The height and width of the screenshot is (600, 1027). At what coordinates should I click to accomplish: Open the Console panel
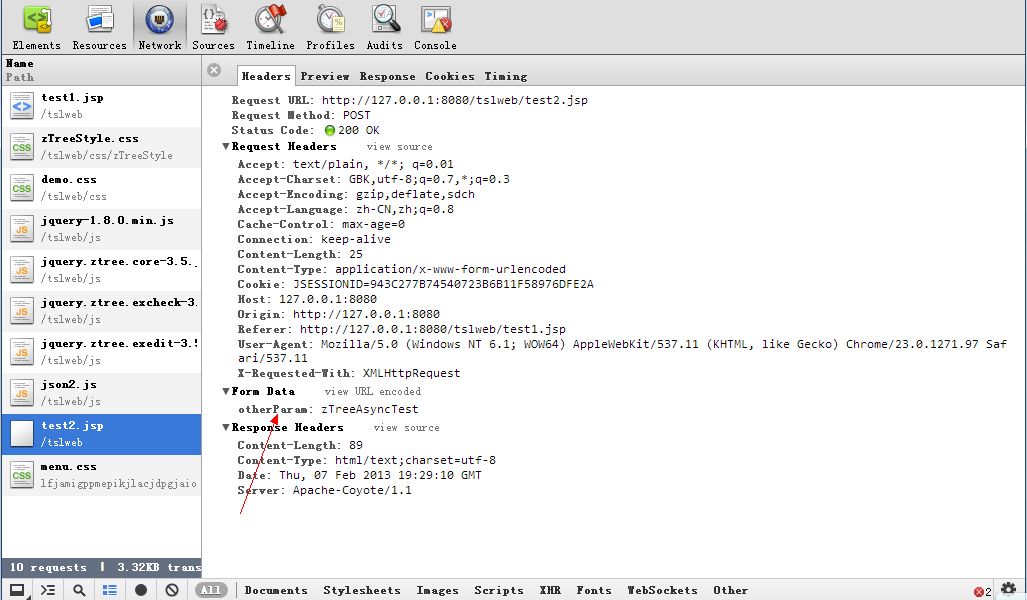(x=436, y=28)
